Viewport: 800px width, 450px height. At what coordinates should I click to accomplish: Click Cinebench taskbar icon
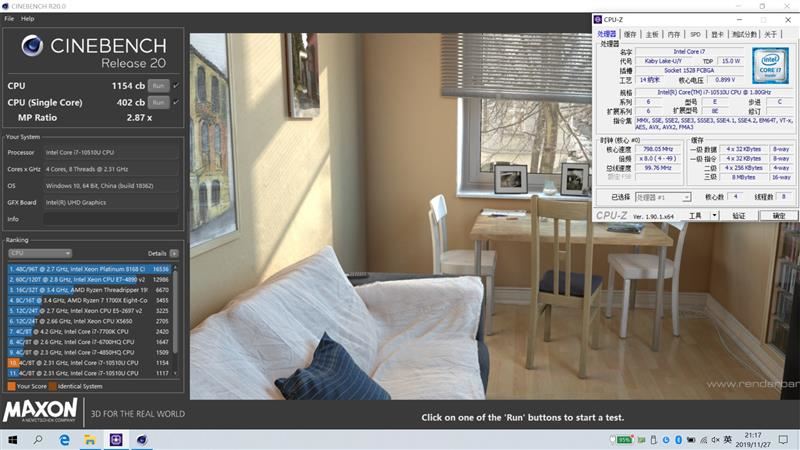tap(142, 440)
